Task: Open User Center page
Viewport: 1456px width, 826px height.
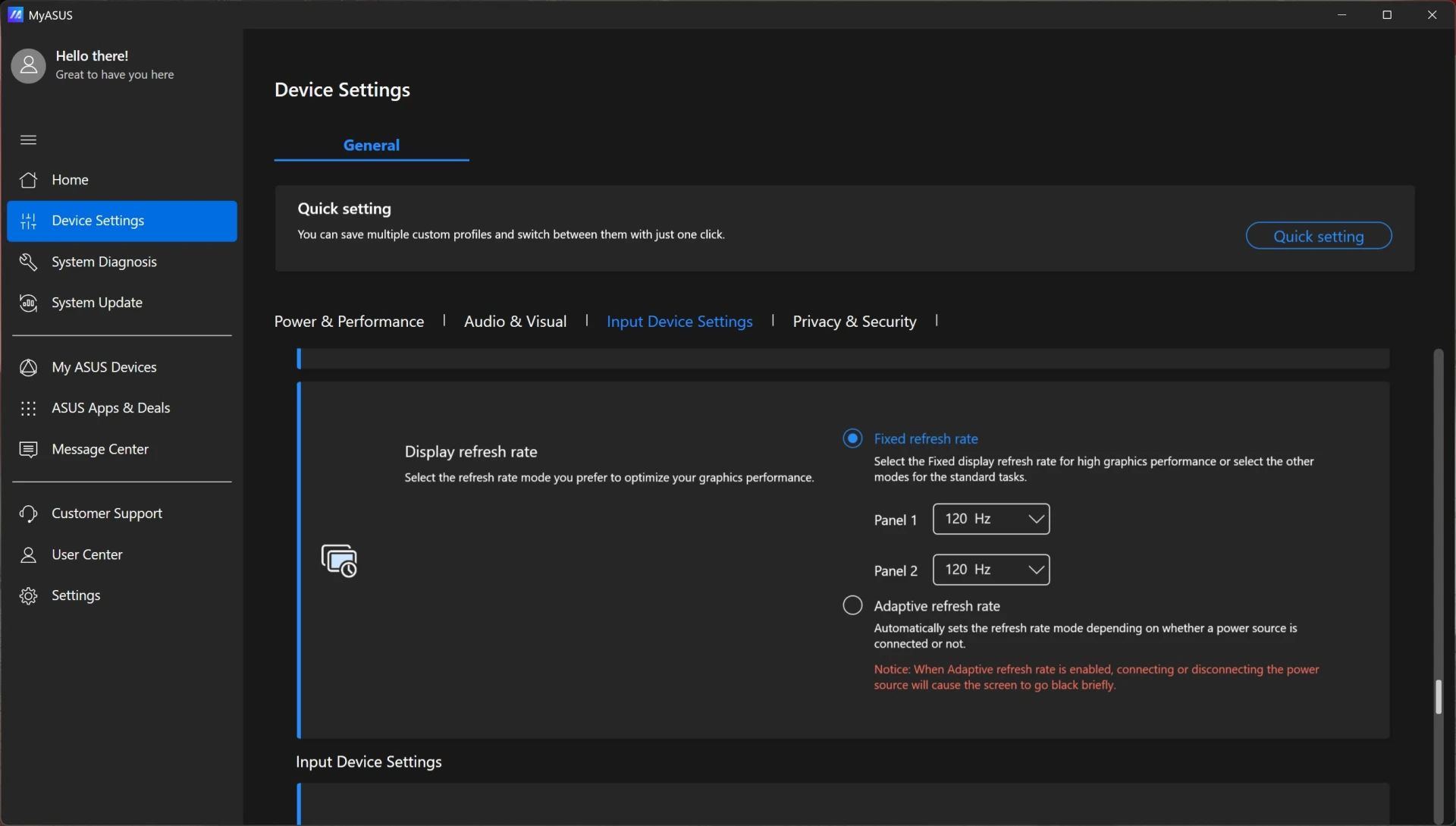Action: [x=122, y=554]
